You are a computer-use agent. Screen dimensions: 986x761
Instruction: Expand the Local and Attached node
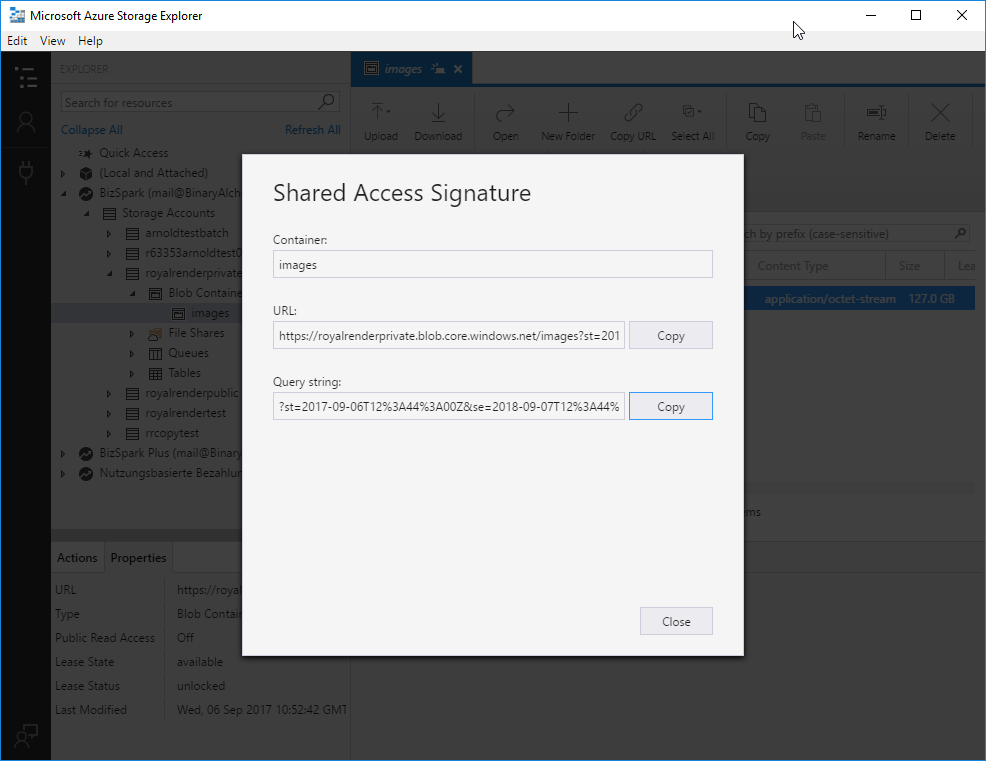click(63, 173)
